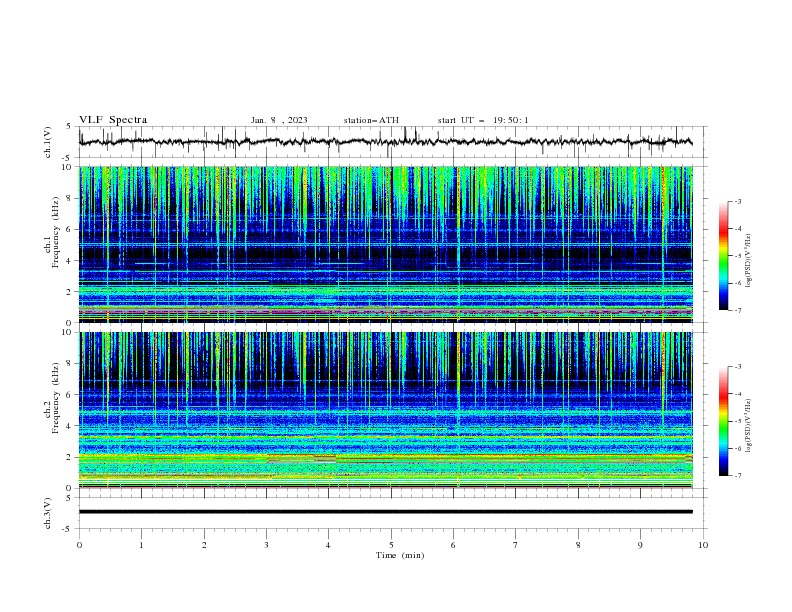The image size is (792, 612).
Task: Click the time axis tick label '10'
Action: 703,545
